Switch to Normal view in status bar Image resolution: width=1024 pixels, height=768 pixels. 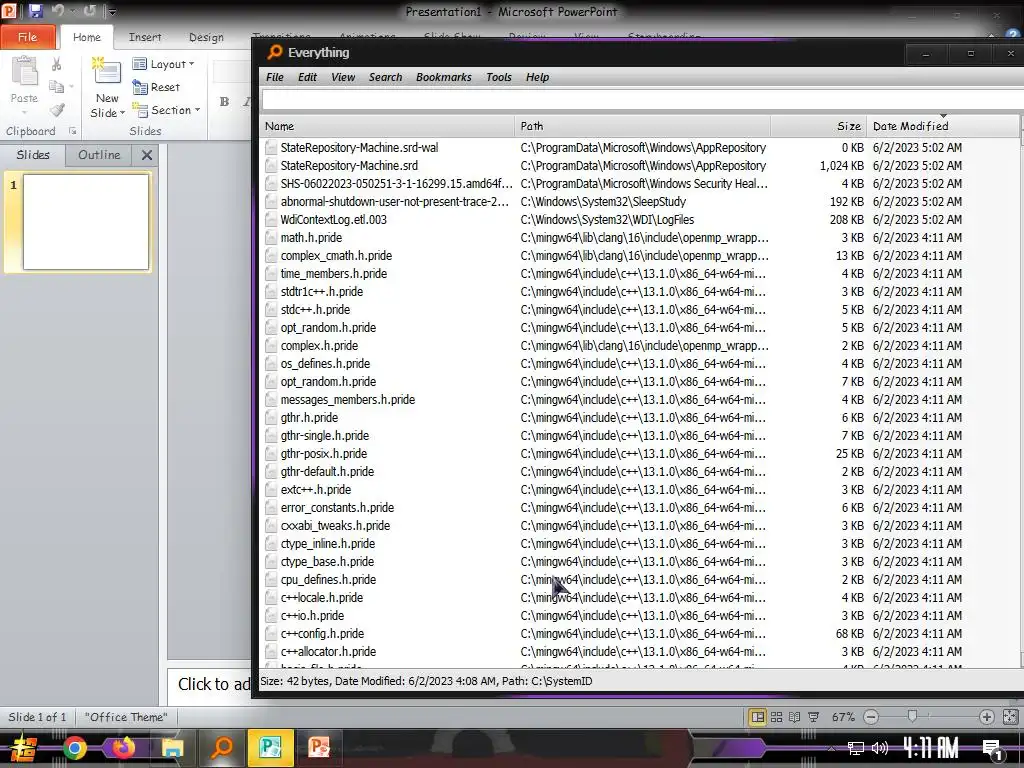click(758, 717)
